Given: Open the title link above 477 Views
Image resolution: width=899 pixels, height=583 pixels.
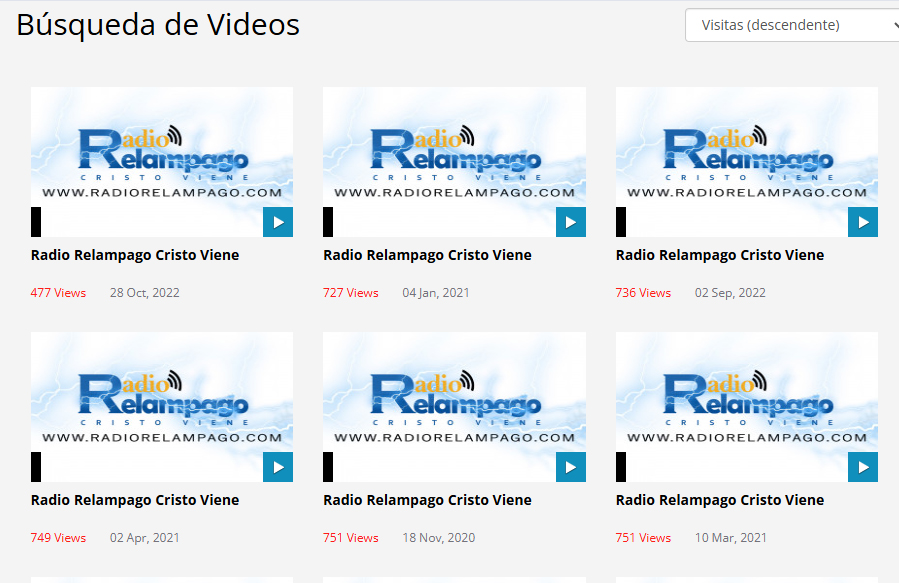Looking at the screenshot, I should [135, 255].
